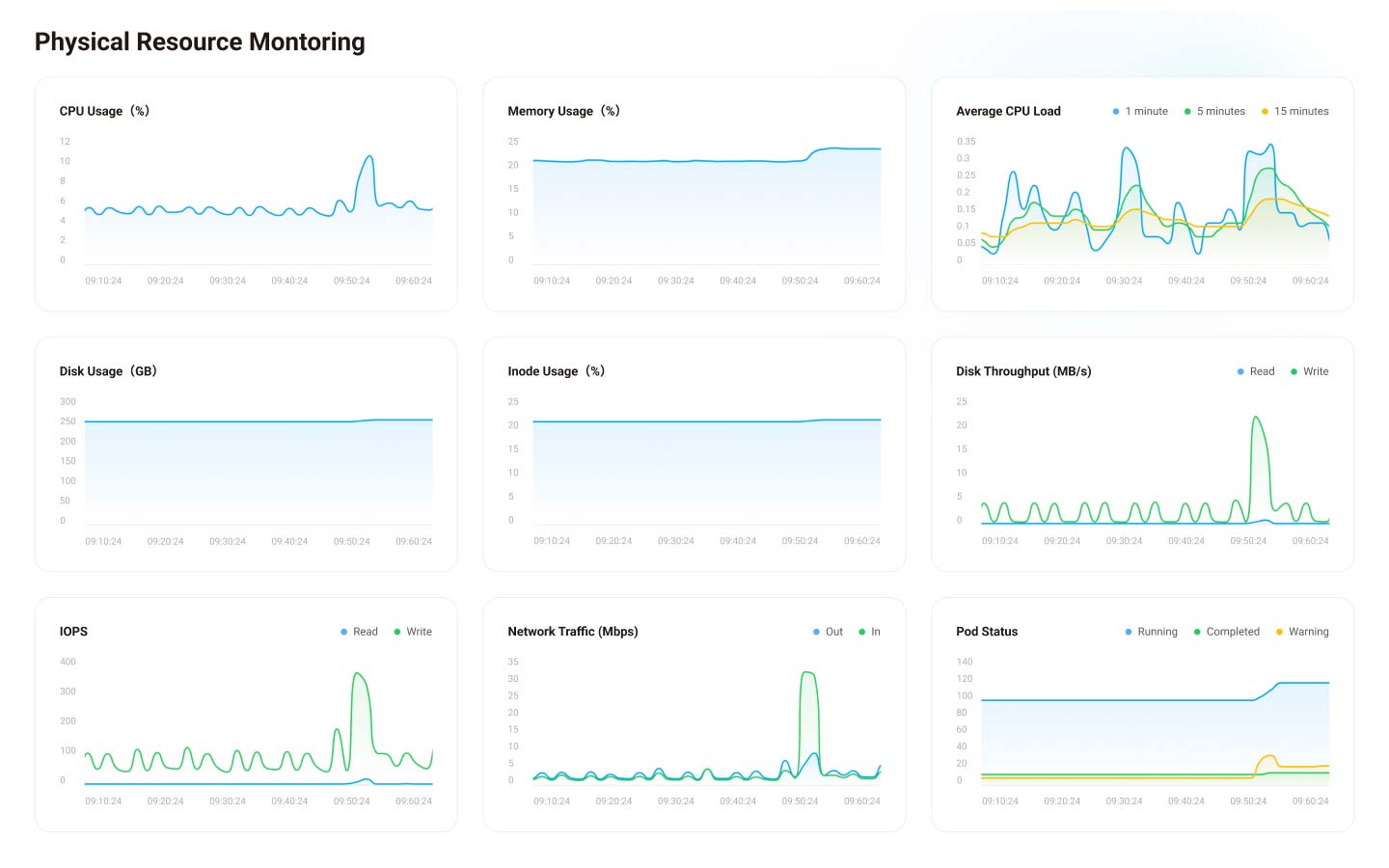Click the CPU Usage spike peak near 09:50:24
The width and height of the screenshot is (1389, 868).
point(368,156)
